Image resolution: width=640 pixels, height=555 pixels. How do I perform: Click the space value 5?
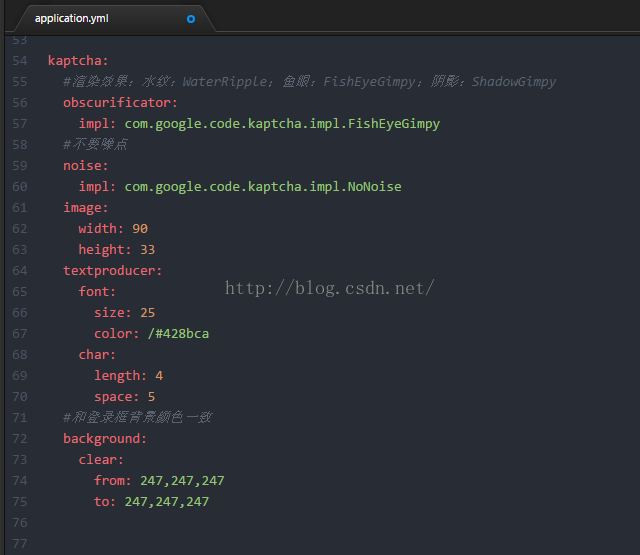151,397
